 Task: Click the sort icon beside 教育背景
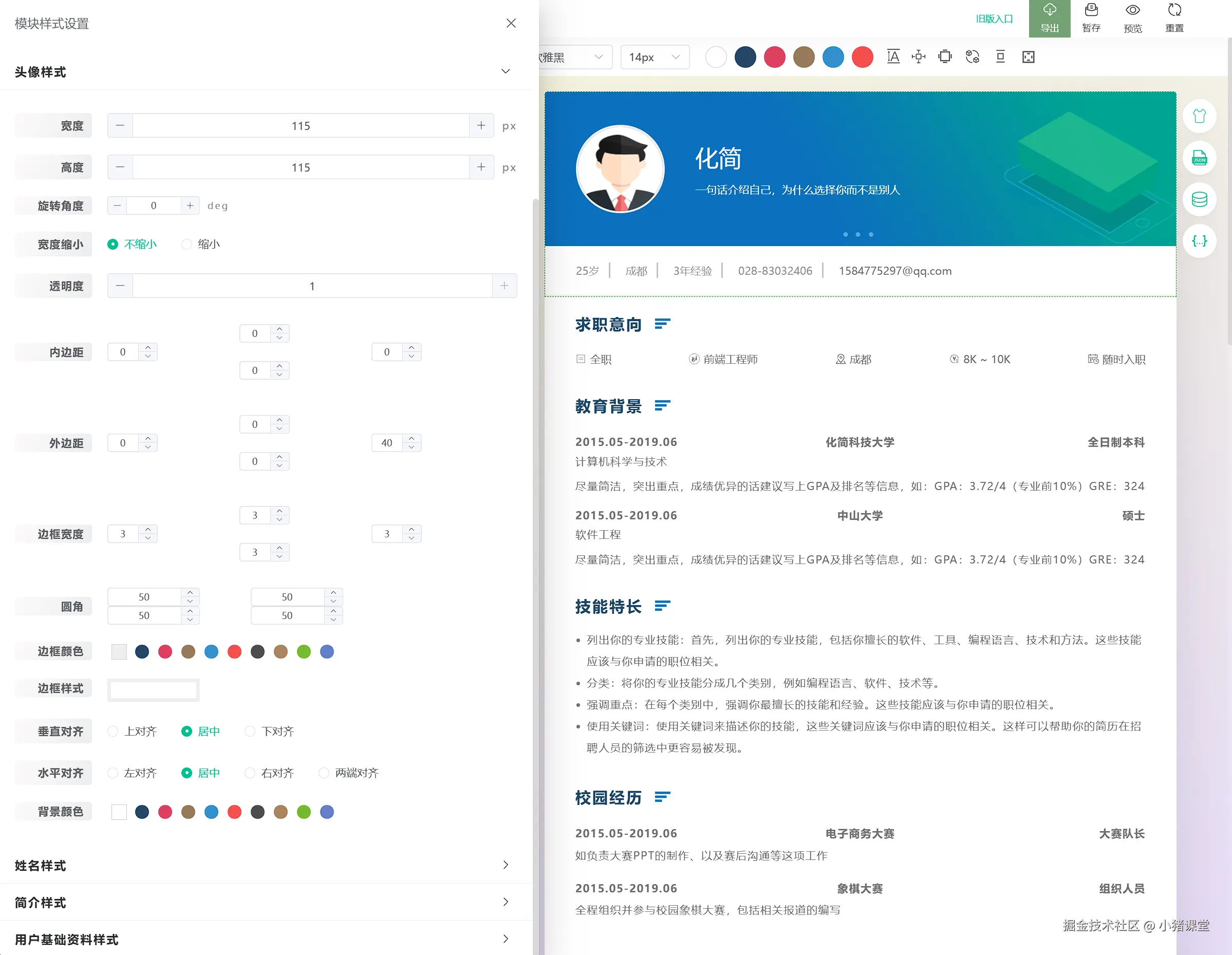point(662,405)
